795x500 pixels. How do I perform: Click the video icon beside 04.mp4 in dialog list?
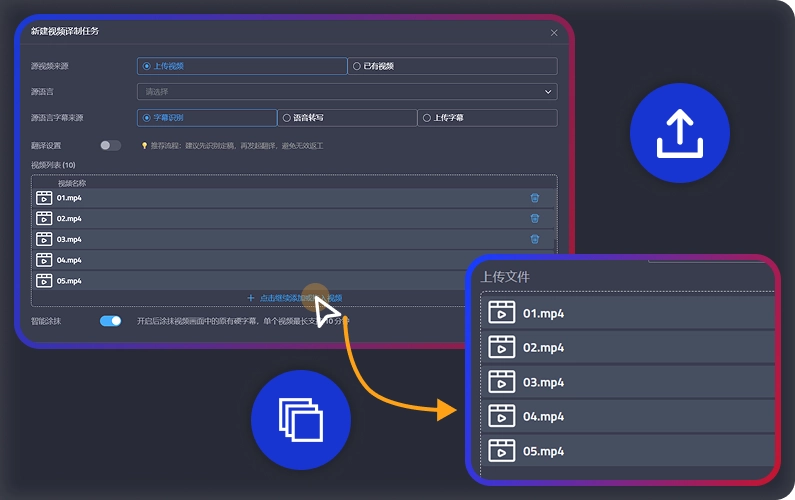(44, 260)
